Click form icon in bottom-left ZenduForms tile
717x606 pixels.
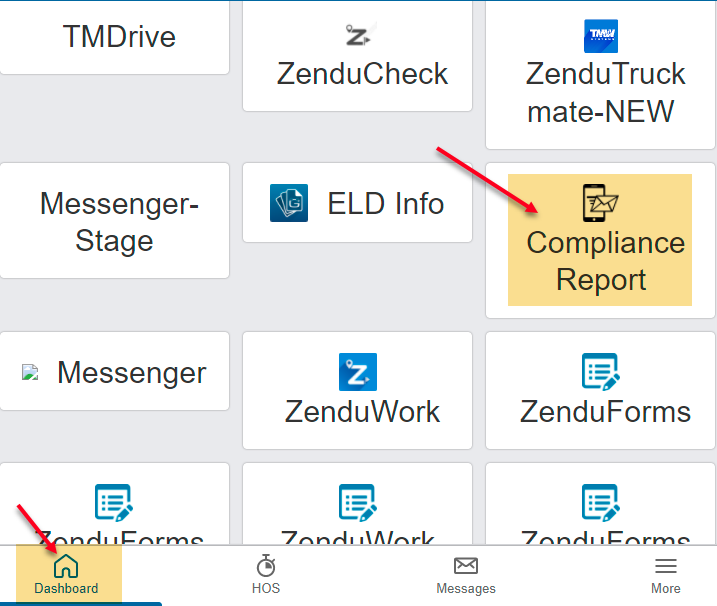click(114, 503)
